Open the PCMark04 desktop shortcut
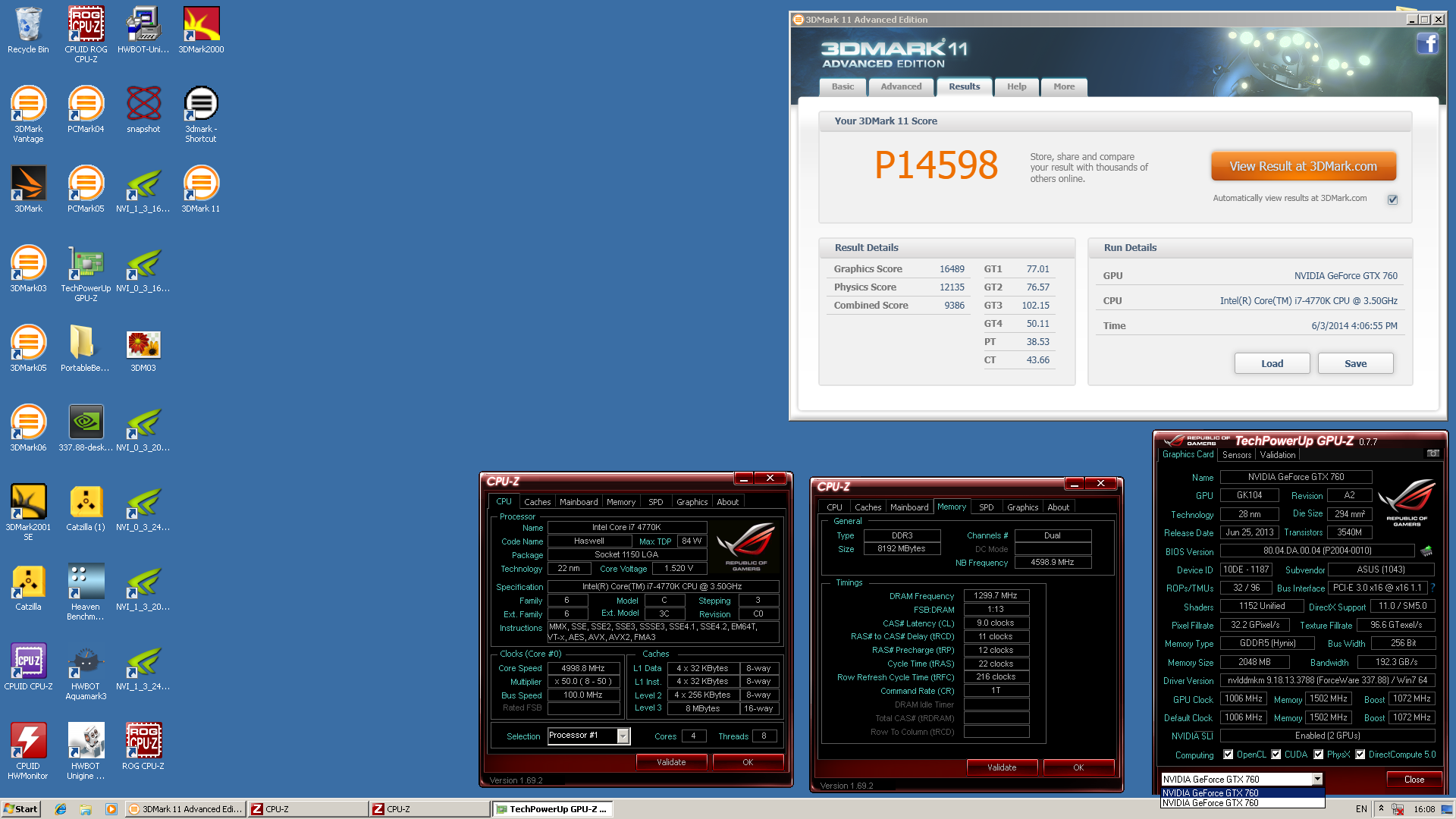1456x819 pixels. (86, 110)
